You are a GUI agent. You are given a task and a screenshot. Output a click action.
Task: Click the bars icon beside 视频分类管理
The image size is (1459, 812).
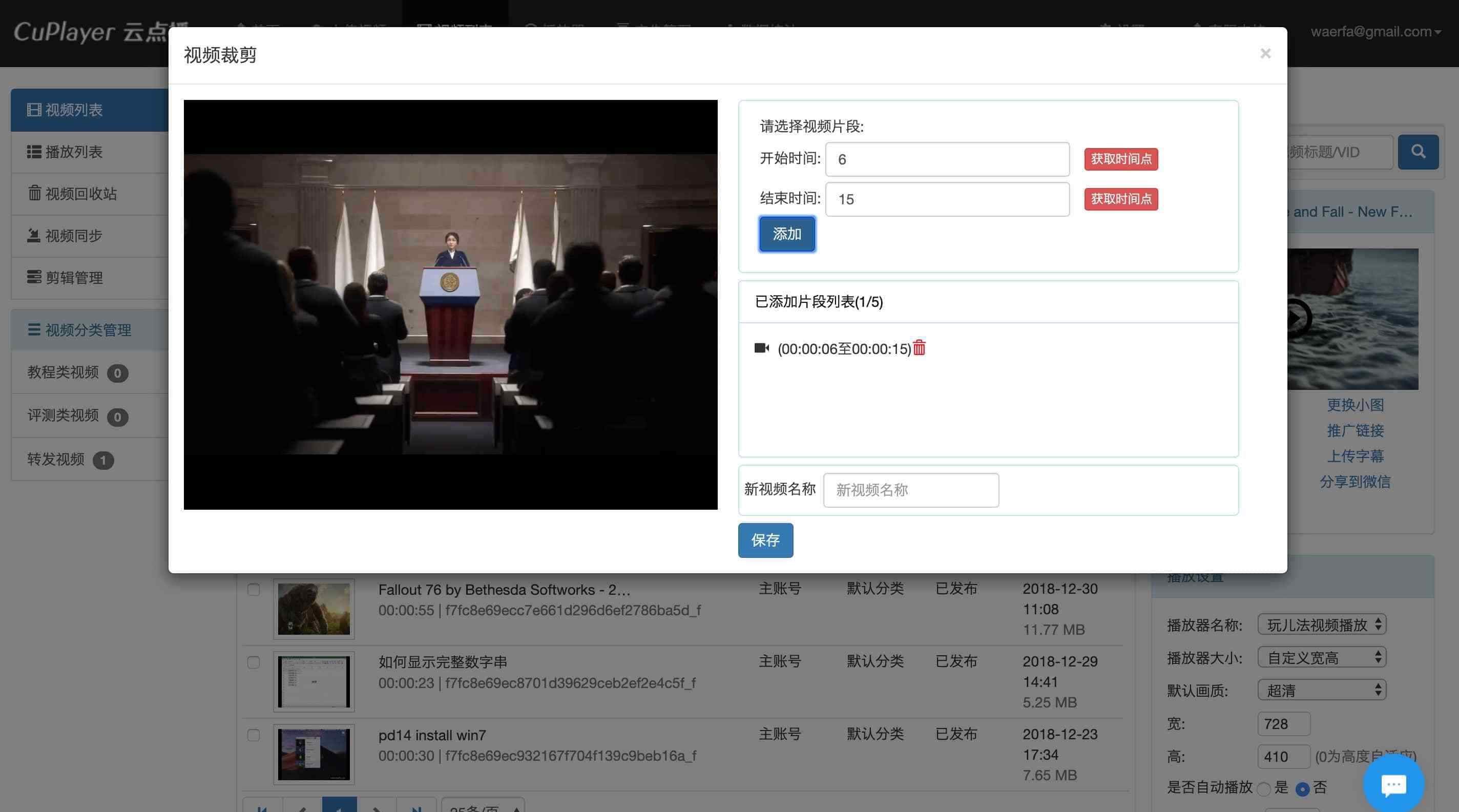point(34,329)
